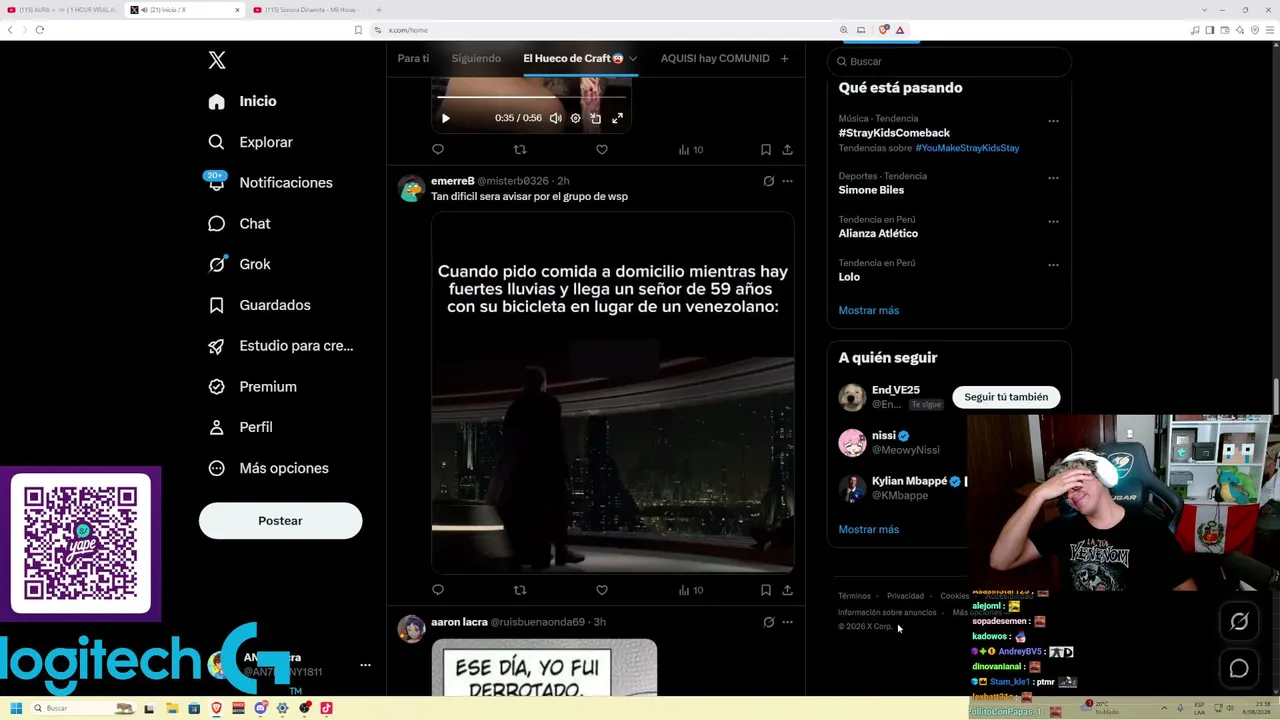The image size is (1280, 720).
Task: Mute the video volume
Action: click(556, 118)
